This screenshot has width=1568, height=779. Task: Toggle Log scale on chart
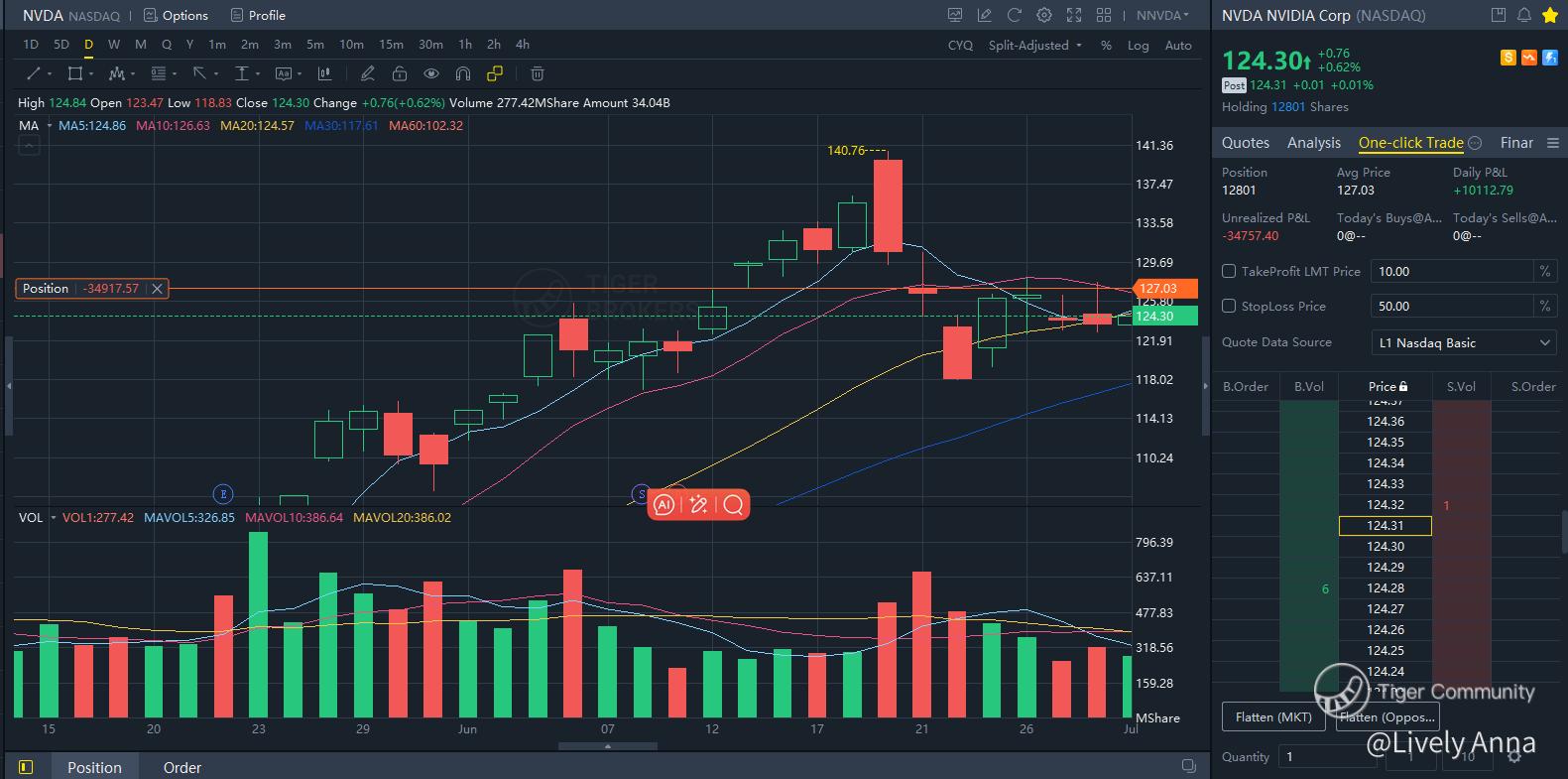click(x=1139, y=46)
